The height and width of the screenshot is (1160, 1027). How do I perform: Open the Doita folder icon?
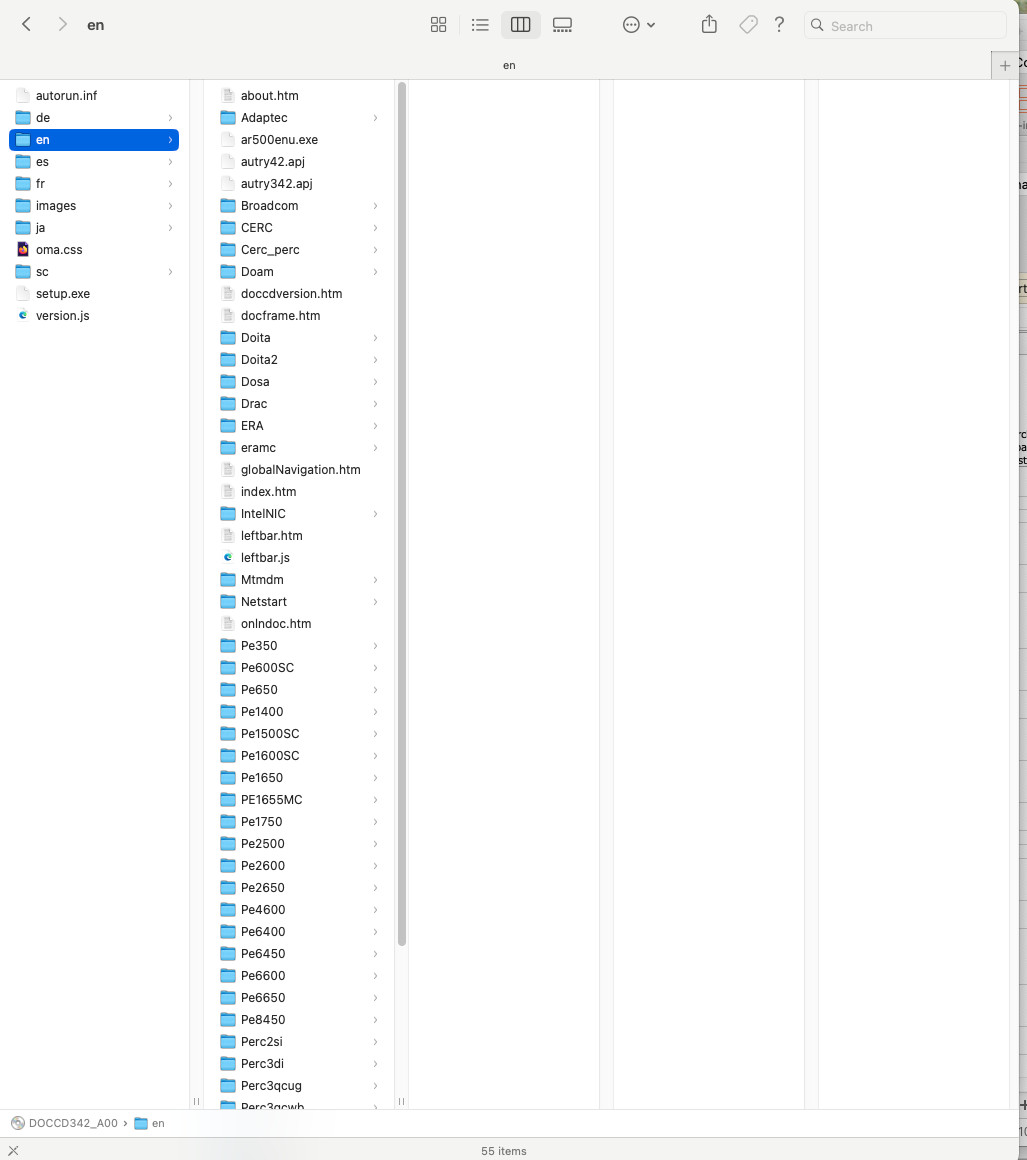228,337
